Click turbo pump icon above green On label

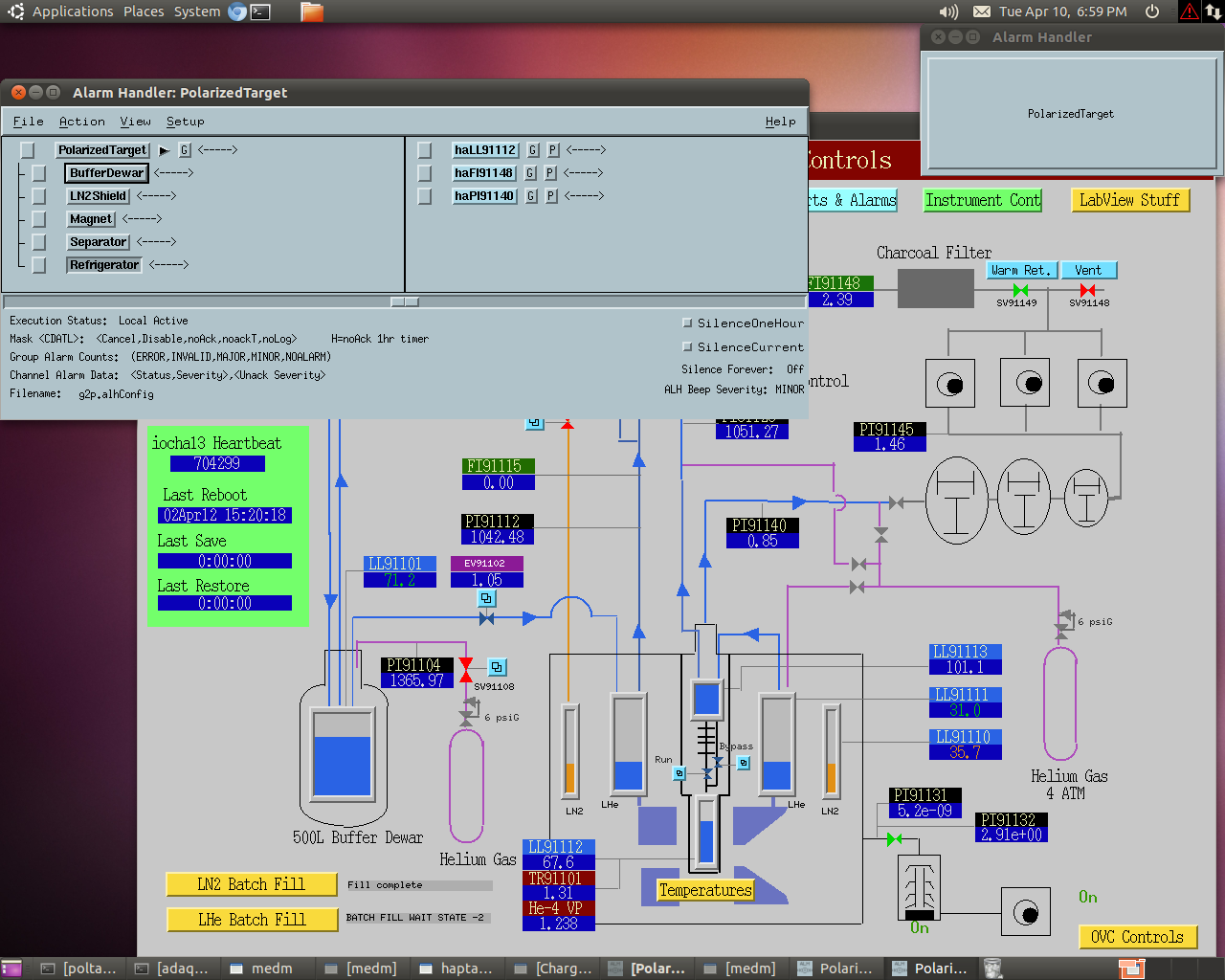(x=920, y=887)
